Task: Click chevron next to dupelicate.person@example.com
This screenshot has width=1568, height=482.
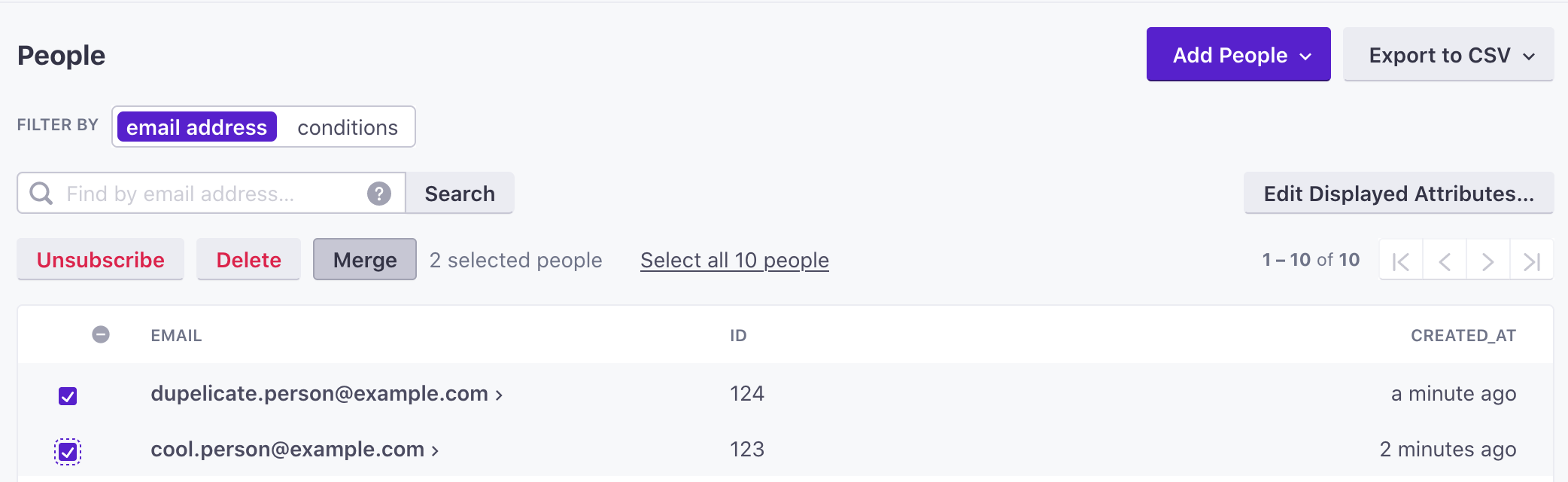Action: (499, 395)
